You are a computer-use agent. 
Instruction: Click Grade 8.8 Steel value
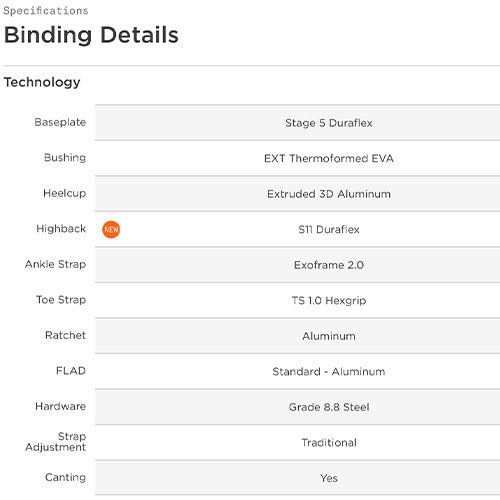329,407
